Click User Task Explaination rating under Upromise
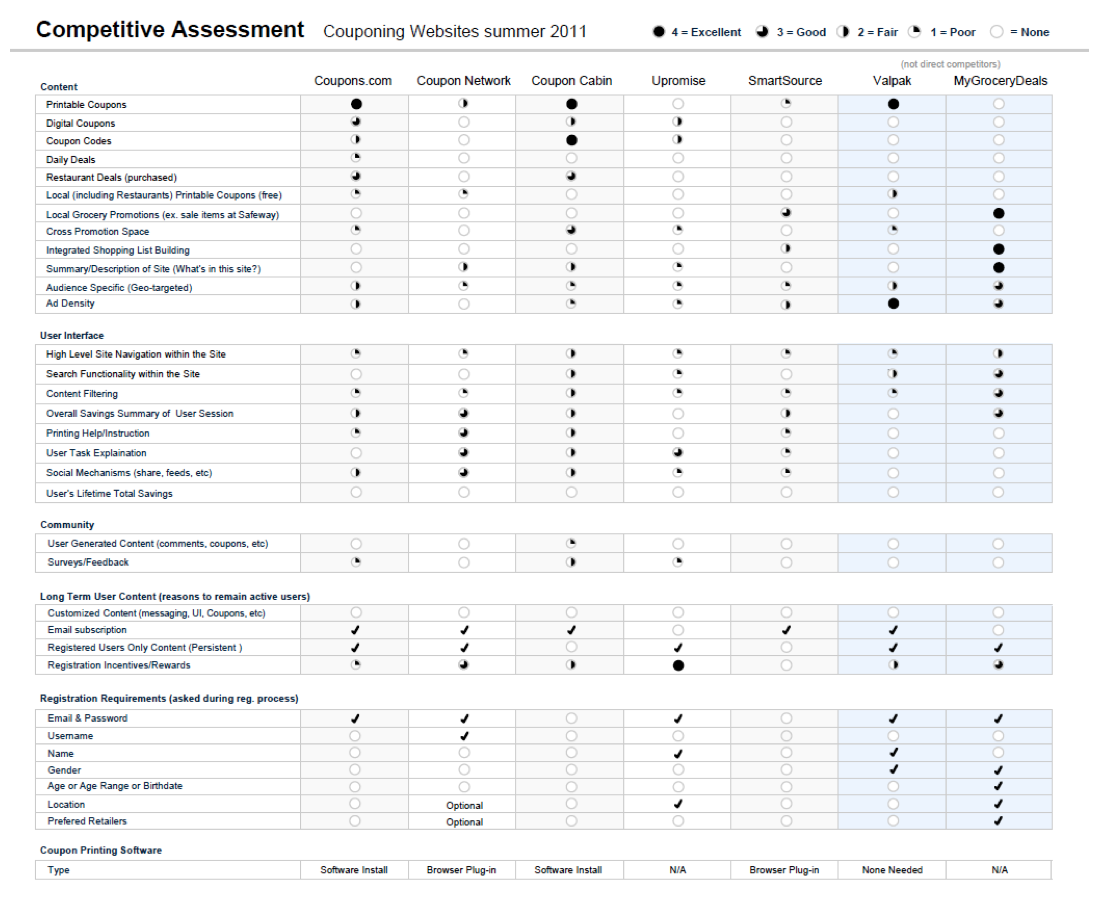 (x=677, y=453)
